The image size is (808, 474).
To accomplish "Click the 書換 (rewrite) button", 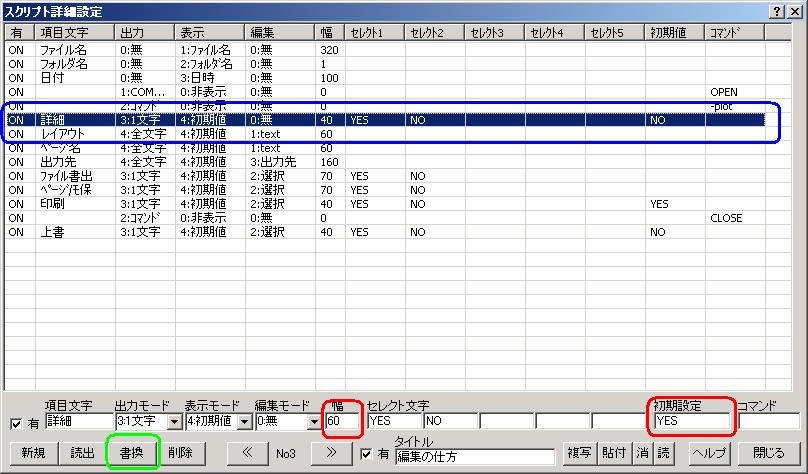I will pos(131,452).
